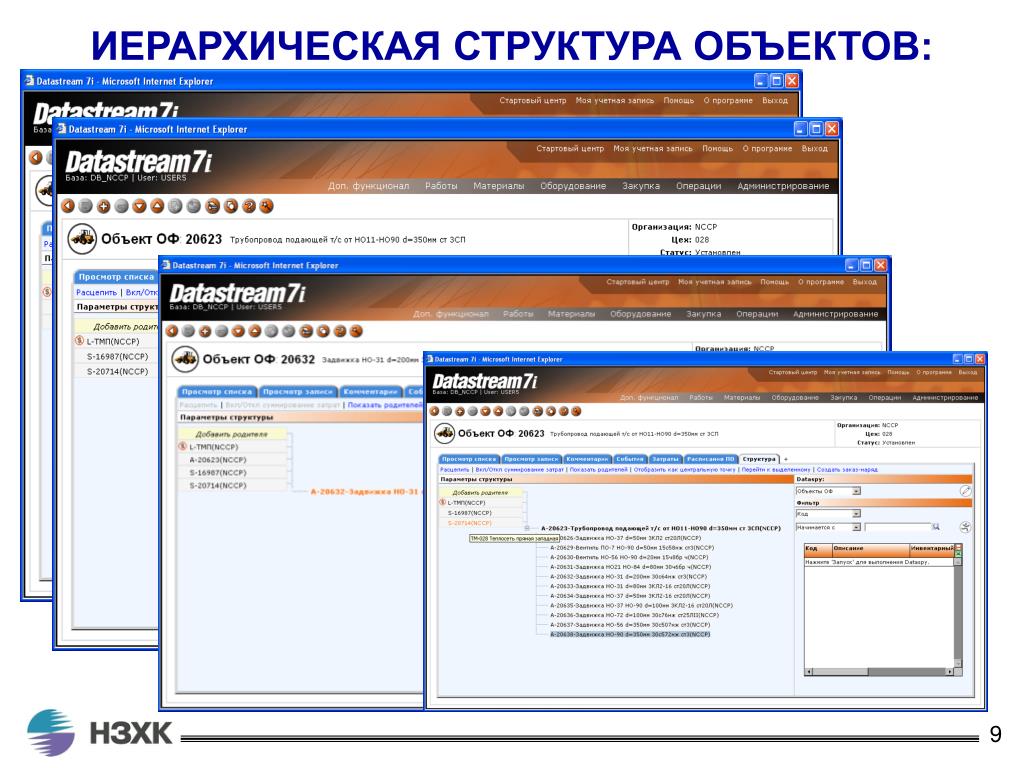The height and width of the screenshot is (768, 1024).
Task: Click back arrow icon in large 20623 window toolbar
Action: [68, 206]
